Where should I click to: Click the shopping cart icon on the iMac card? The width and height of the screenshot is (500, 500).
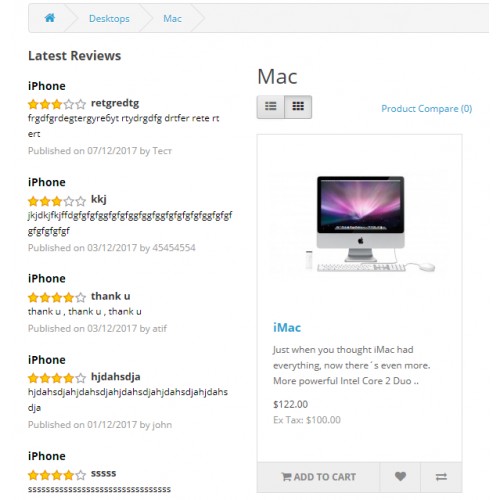coord(286,477)
